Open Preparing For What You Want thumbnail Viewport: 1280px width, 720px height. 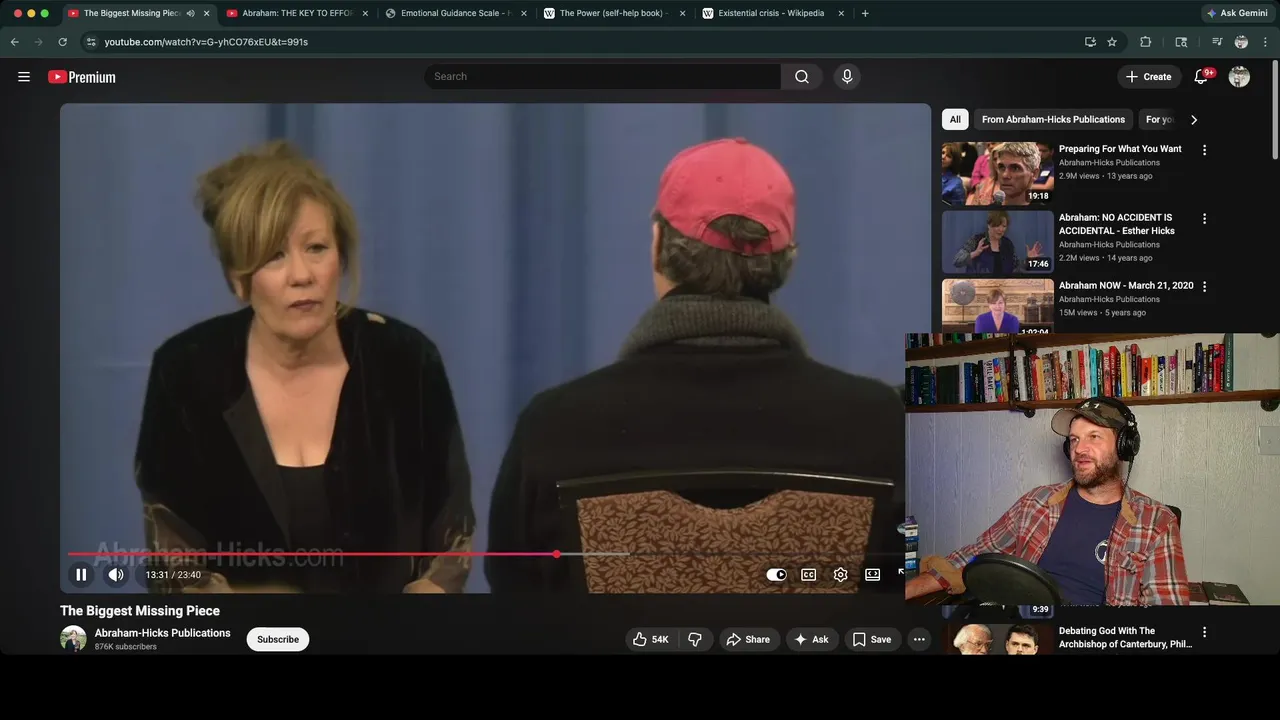pos(997,173)
